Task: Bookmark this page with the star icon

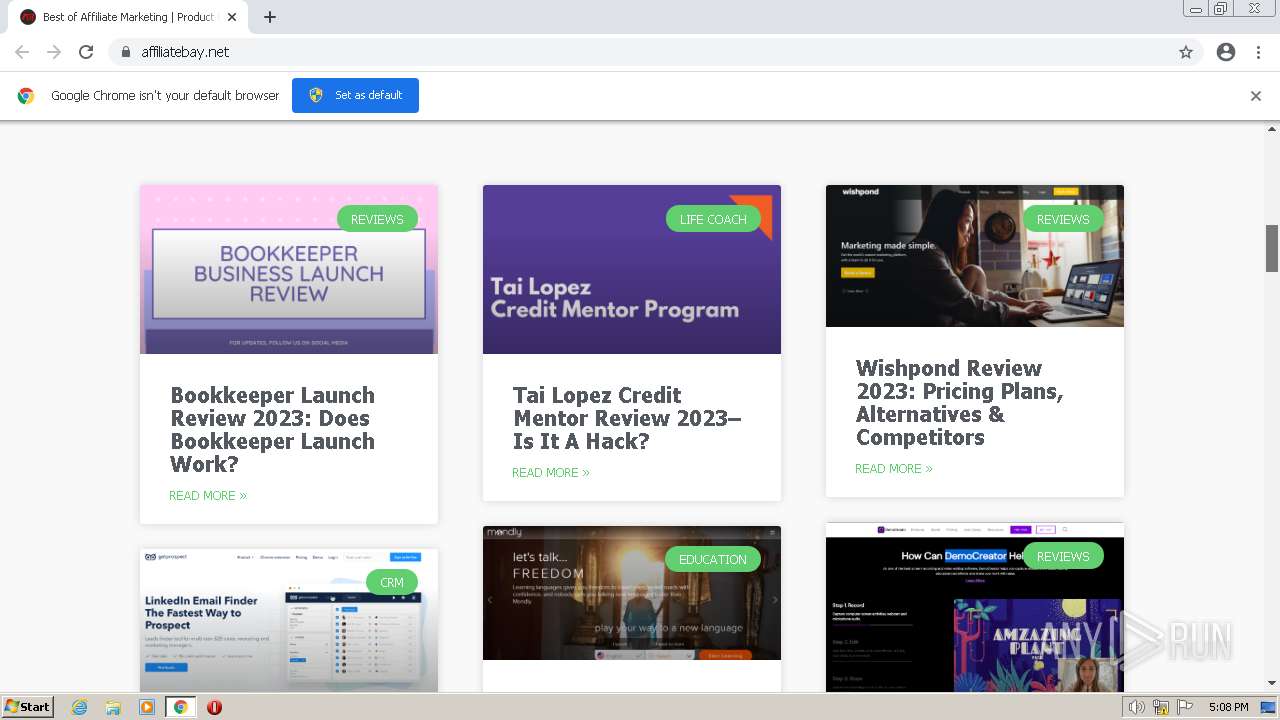Action: 1186,52
